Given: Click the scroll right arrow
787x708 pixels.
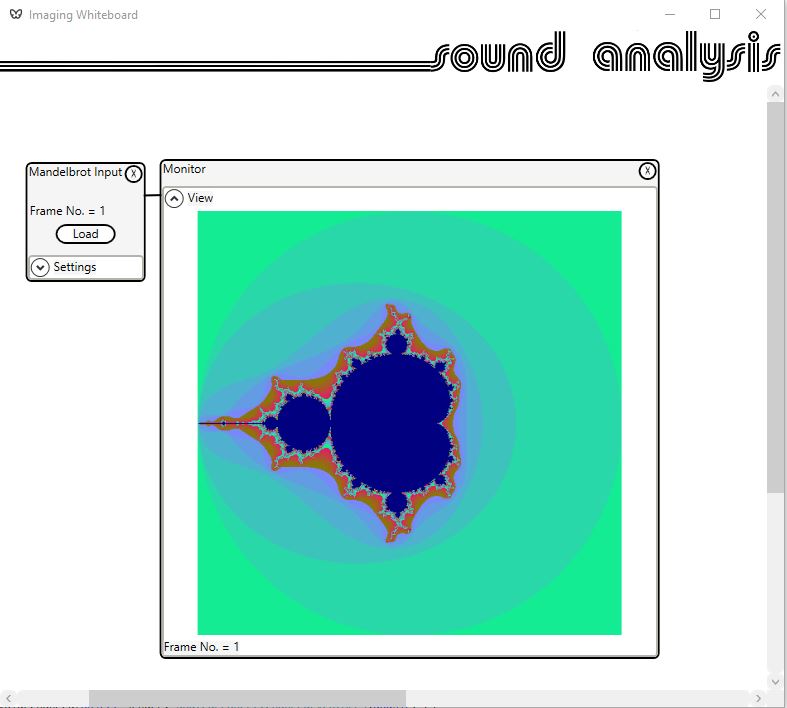Looking at the screenshot, I should [758, 698].
